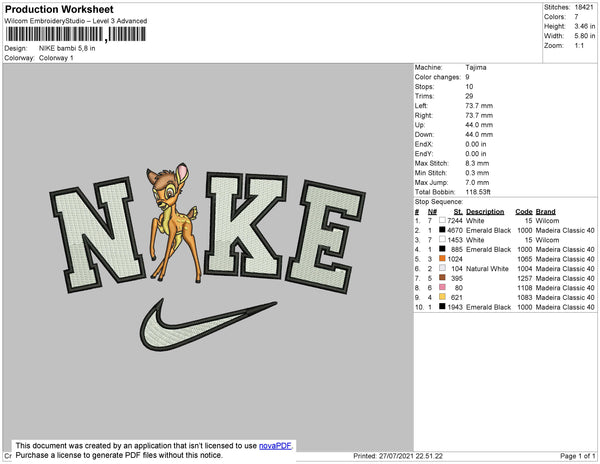Image resolution: width=600 pixels, height=464 pixels.
Task: Click the barcode under the worksheet title
Action: (x=75, y=34)
